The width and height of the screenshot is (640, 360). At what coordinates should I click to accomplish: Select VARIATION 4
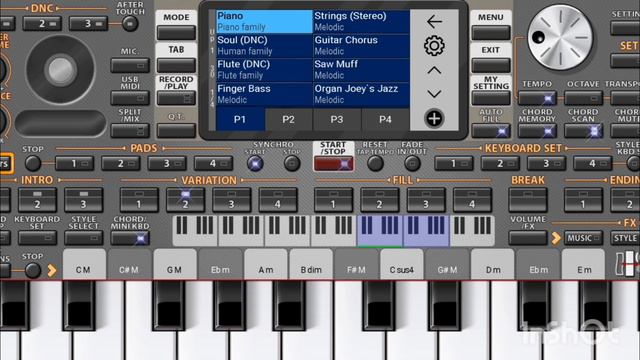click(x=278, y=200)
